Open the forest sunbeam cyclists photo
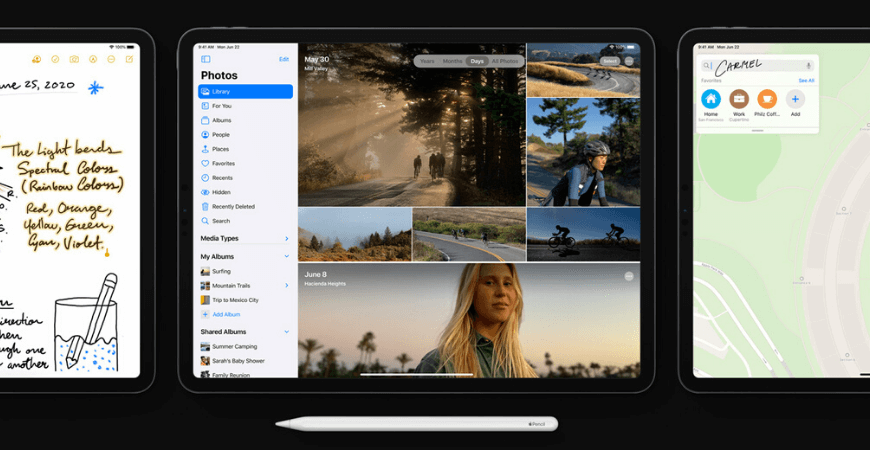This screenshot has width=870, height=450. point(412,125)
